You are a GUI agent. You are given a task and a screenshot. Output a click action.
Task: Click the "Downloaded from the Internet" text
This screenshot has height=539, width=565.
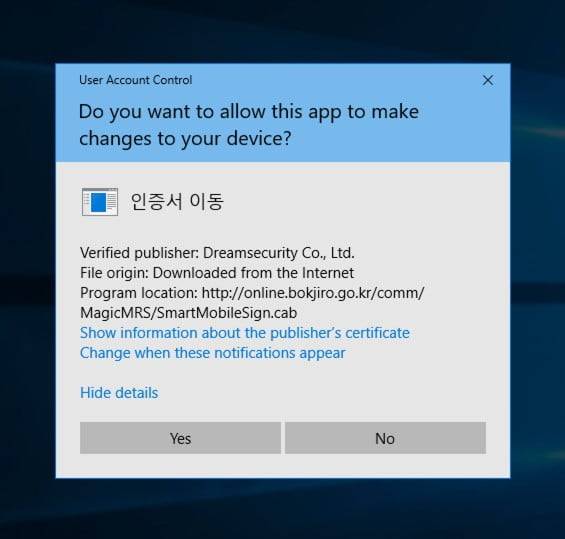point(253,273)
